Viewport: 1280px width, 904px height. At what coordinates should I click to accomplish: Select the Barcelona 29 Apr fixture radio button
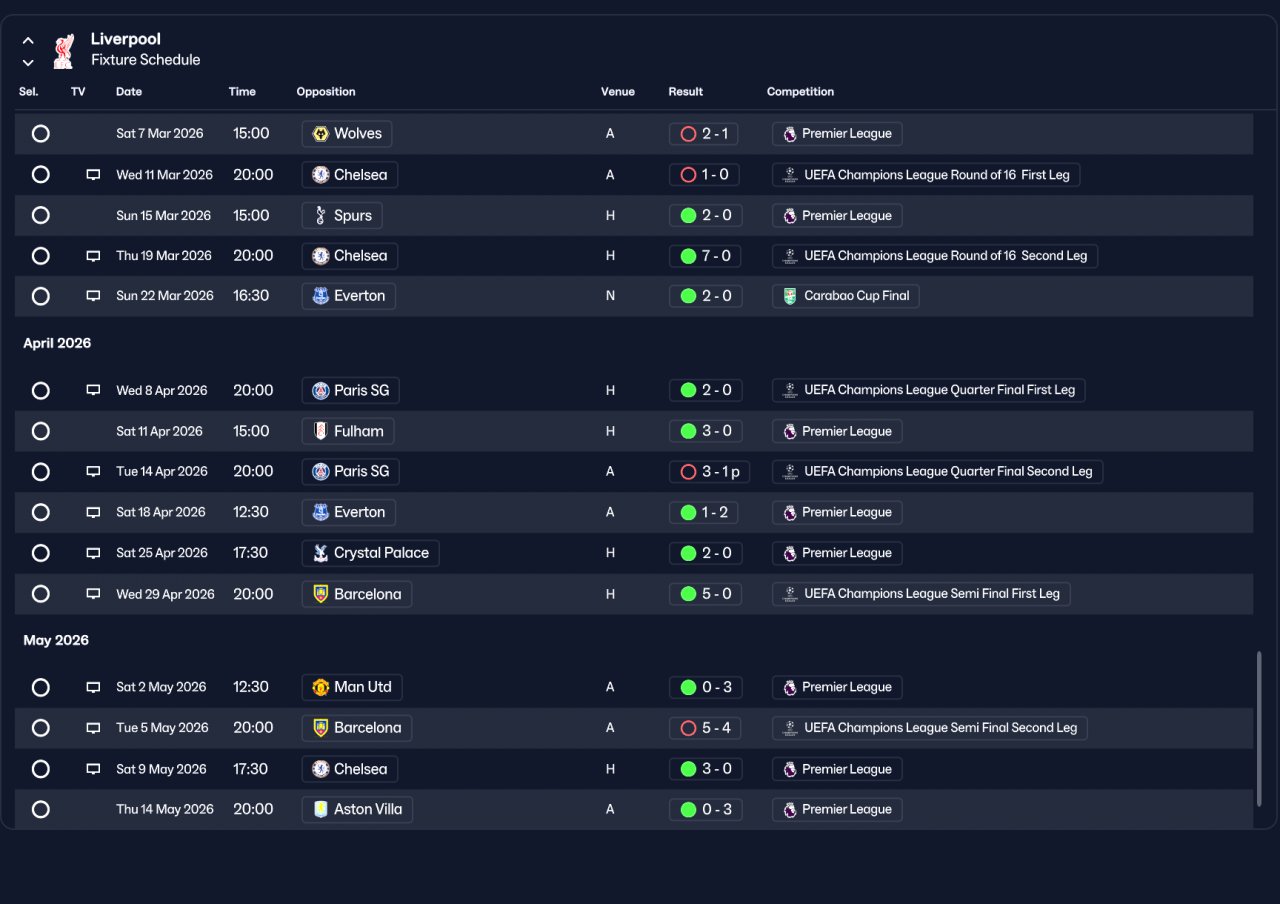tap(40, 594)
